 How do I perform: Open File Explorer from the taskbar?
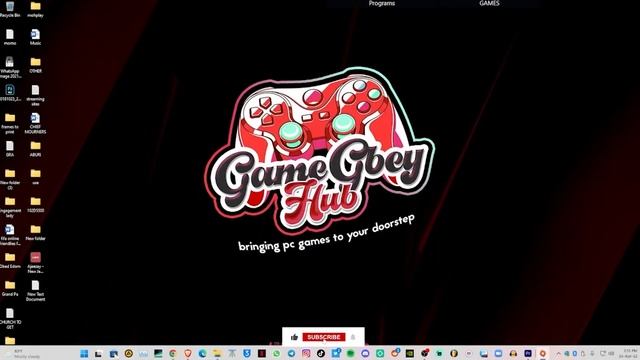pos(217,353)
